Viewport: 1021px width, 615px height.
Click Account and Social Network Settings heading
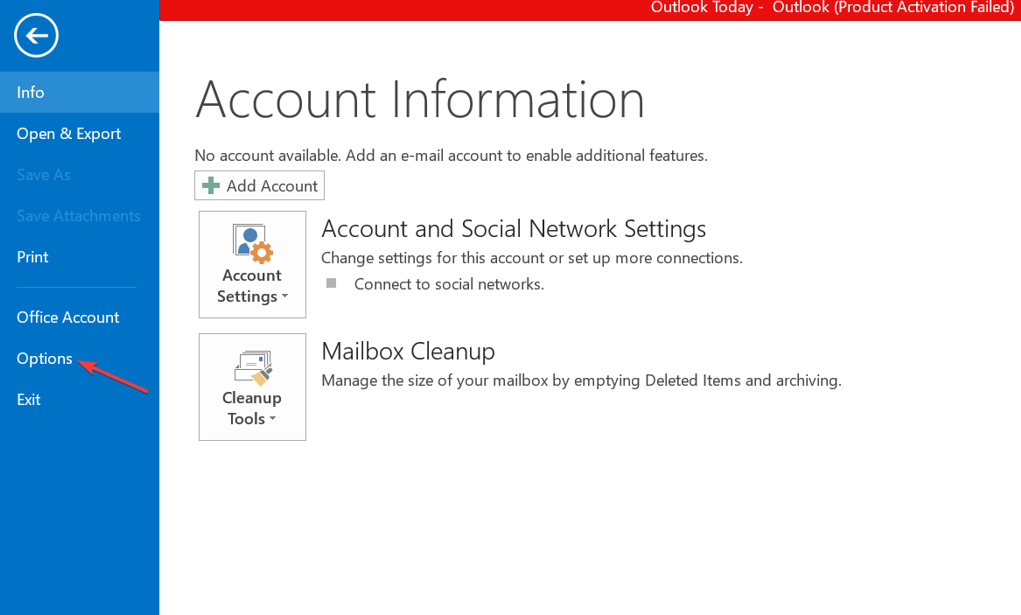[x=514, y=229]
